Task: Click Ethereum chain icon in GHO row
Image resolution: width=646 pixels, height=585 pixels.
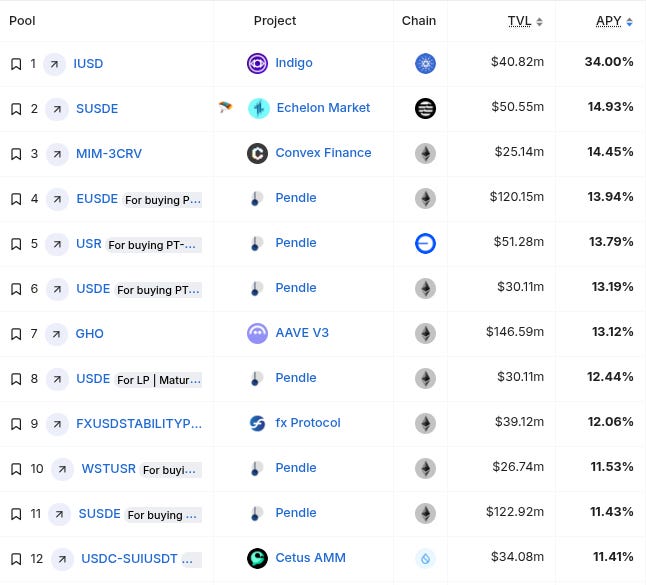Action: (425, 333)
